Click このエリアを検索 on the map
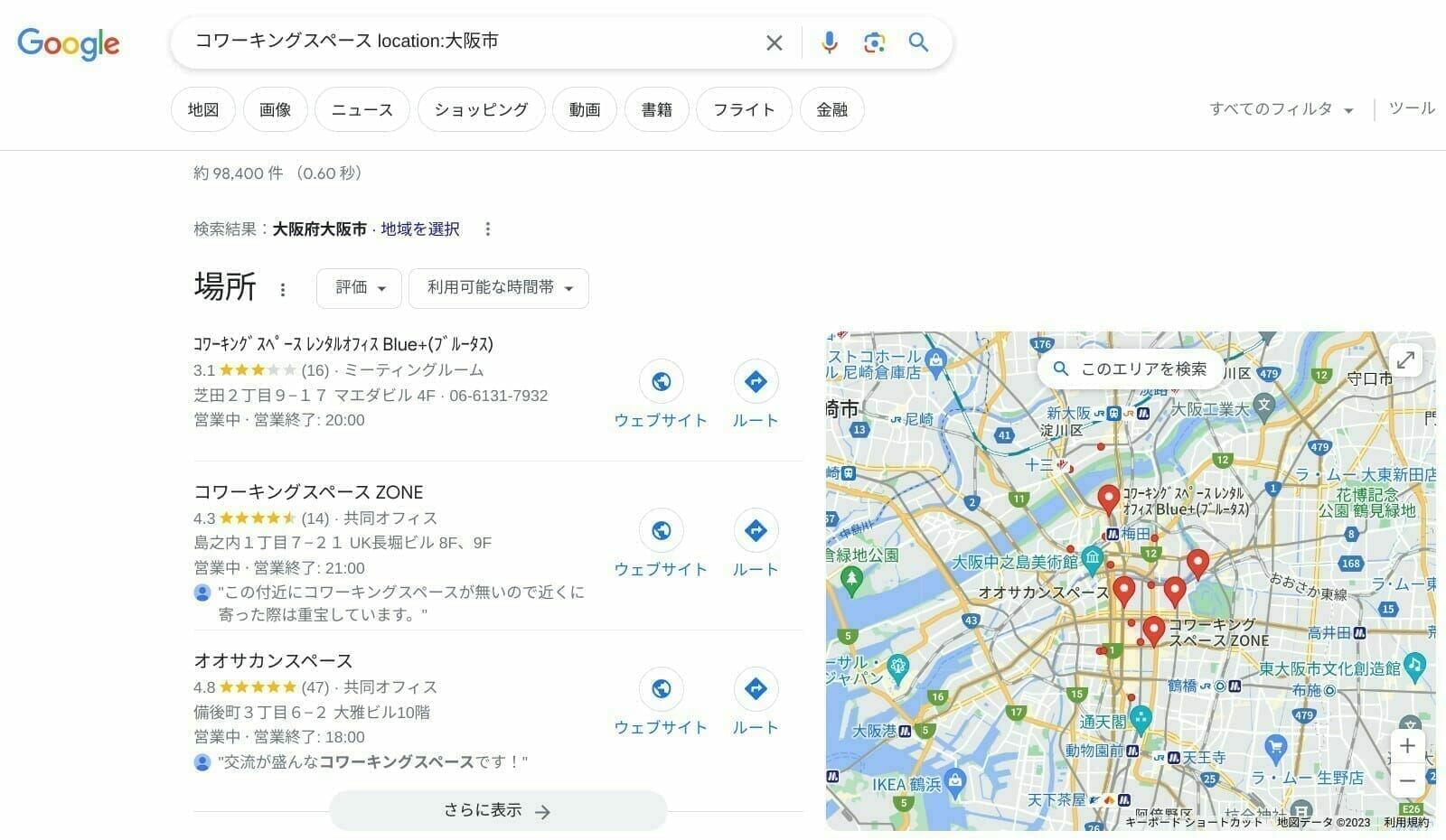 pos(1131,369)
